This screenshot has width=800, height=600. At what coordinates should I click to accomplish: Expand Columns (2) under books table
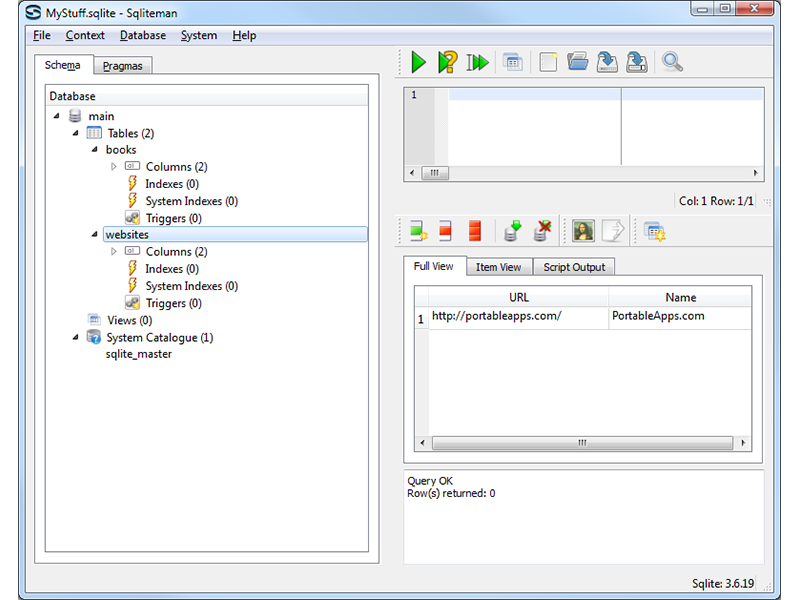pyautogui.click(x=114, y=167)
